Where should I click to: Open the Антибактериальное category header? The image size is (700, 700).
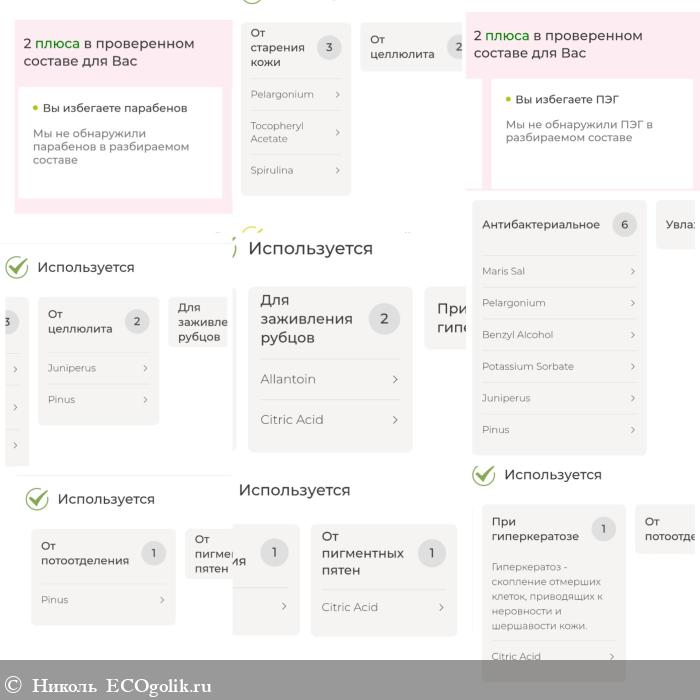[541, 225]
